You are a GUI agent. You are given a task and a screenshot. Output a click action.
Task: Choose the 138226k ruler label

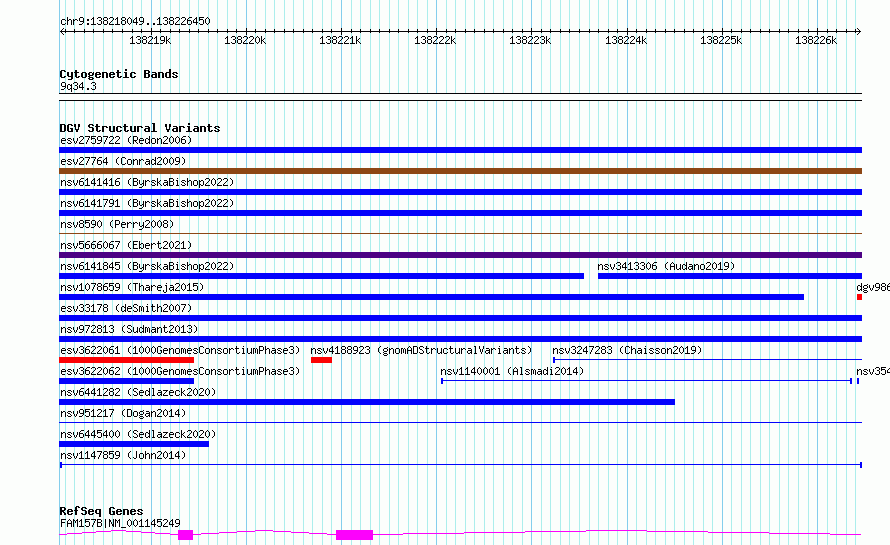tap(816, 40)
